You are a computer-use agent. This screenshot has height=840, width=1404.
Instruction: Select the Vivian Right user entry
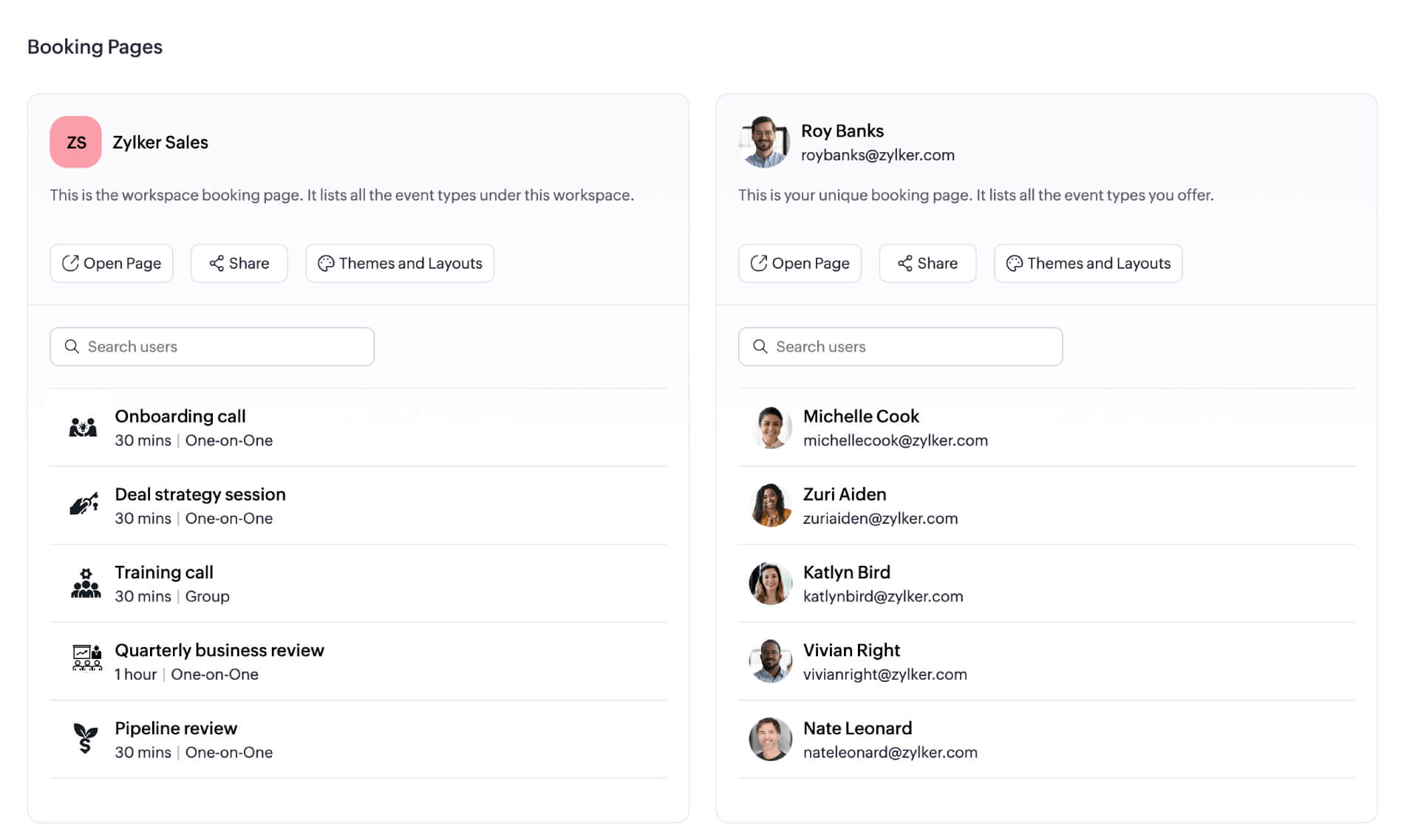point(851,660)
